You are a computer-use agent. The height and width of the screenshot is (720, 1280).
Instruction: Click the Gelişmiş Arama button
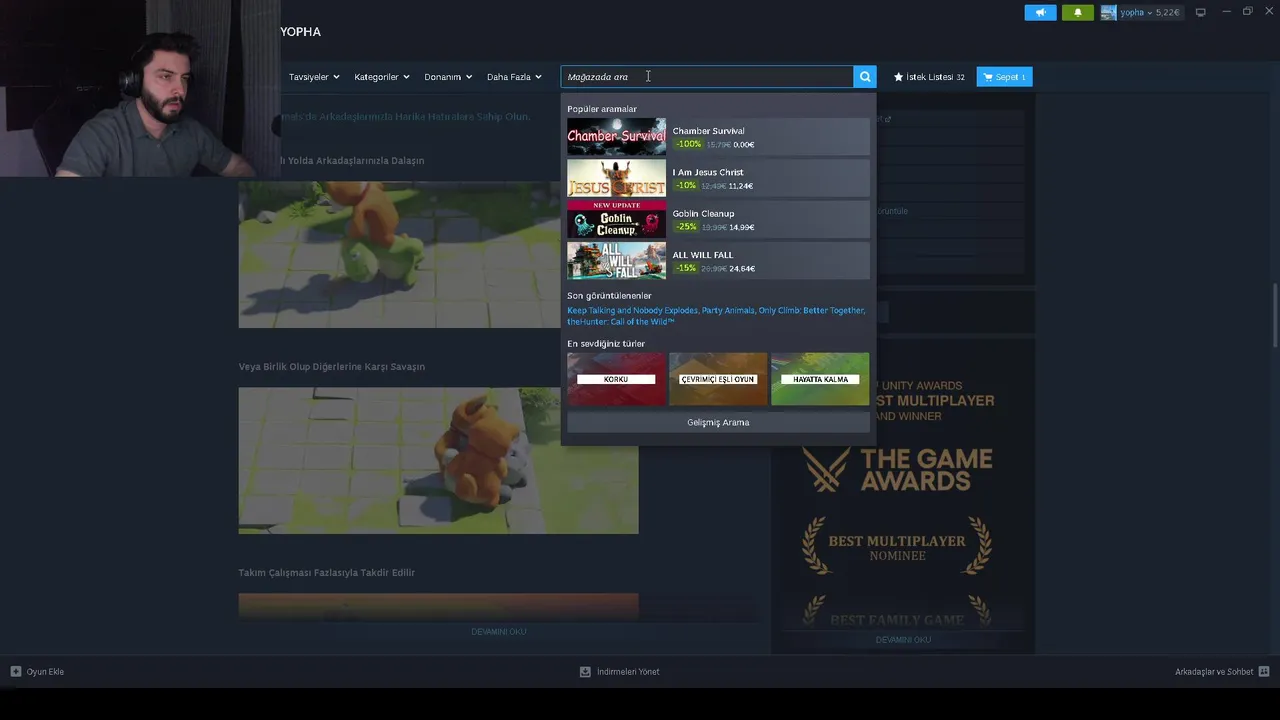pyautogui.click(x=718, y=422)
